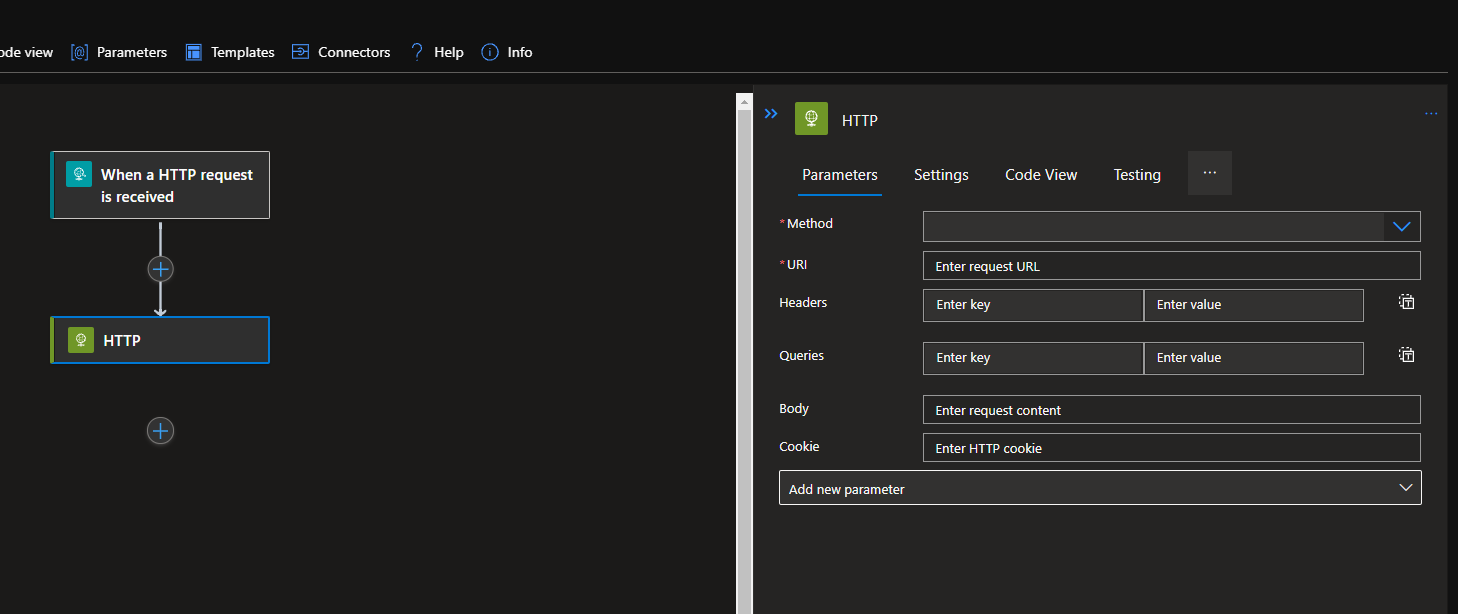Click the HTTP connector icon in the panel header
This screenshot has height=614, width=1458.
pyautogui.click(x=811, y=118)
